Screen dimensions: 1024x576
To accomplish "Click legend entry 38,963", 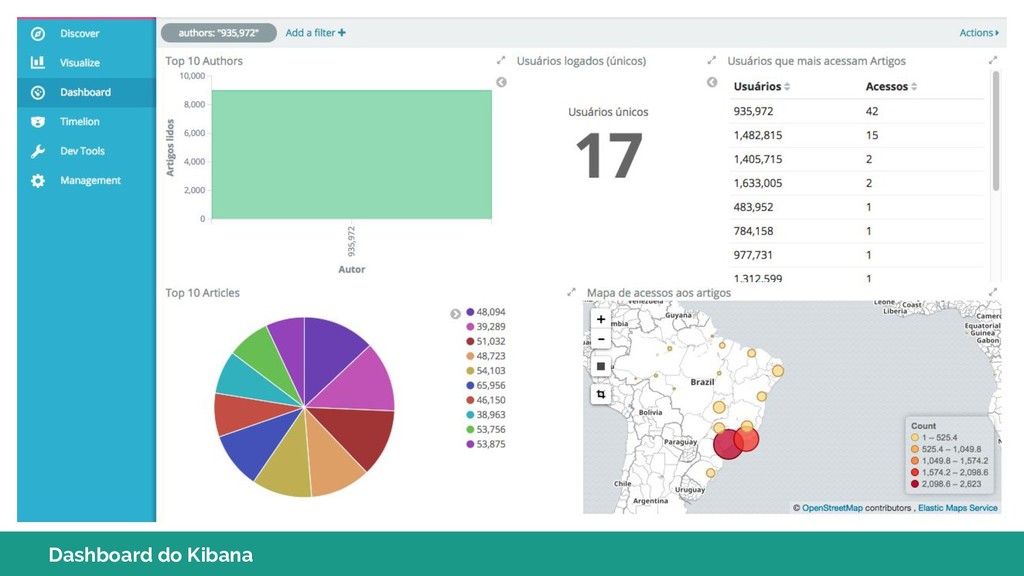I will pos(485,415).
